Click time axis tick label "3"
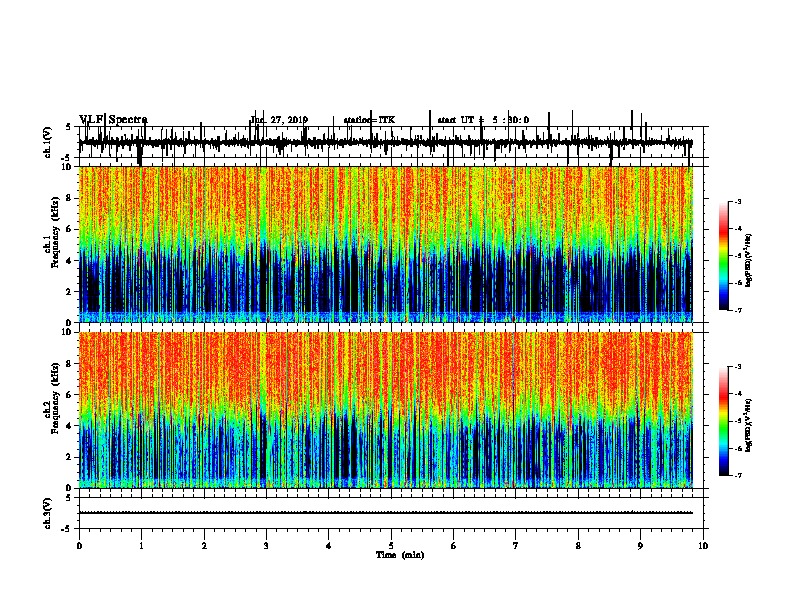Image resolution: width=792 pixels, height=612 pixels. 266,546
